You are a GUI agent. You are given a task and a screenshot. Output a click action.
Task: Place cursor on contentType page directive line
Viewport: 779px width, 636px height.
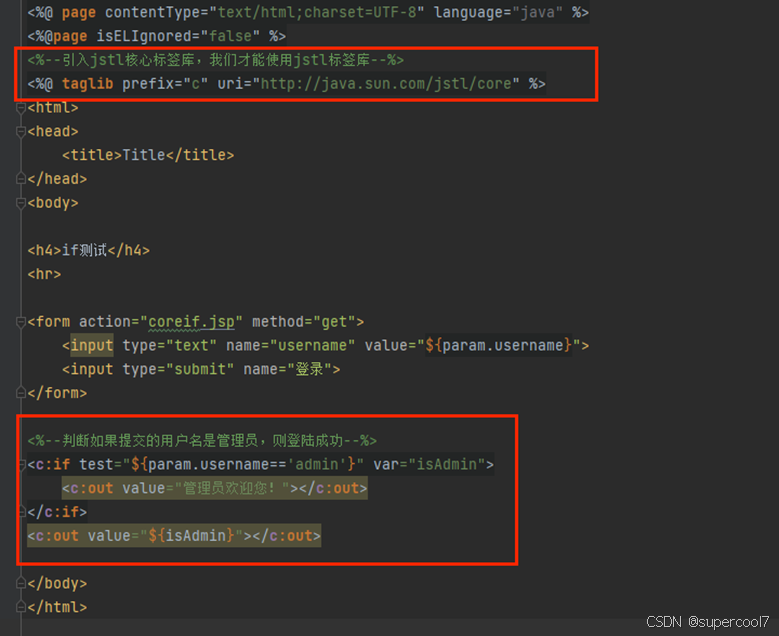308,12
